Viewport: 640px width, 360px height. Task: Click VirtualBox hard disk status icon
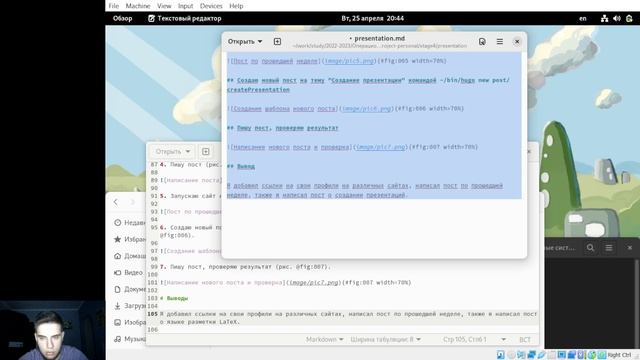(x=500, y=355)
